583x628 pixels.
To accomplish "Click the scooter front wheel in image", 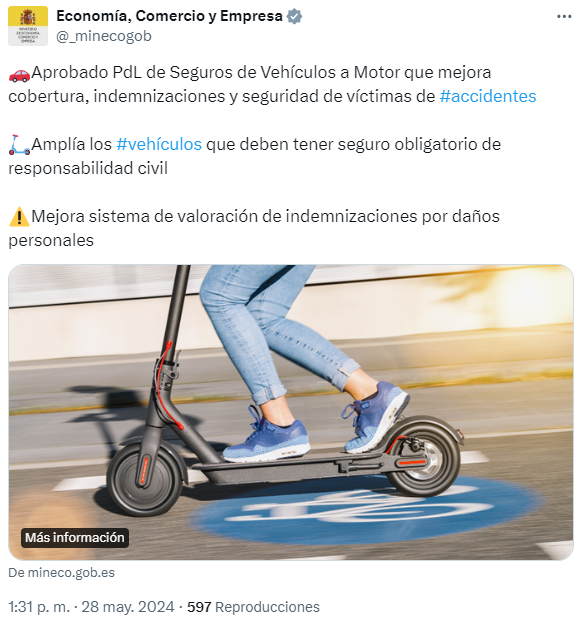I will coord(144,479).
